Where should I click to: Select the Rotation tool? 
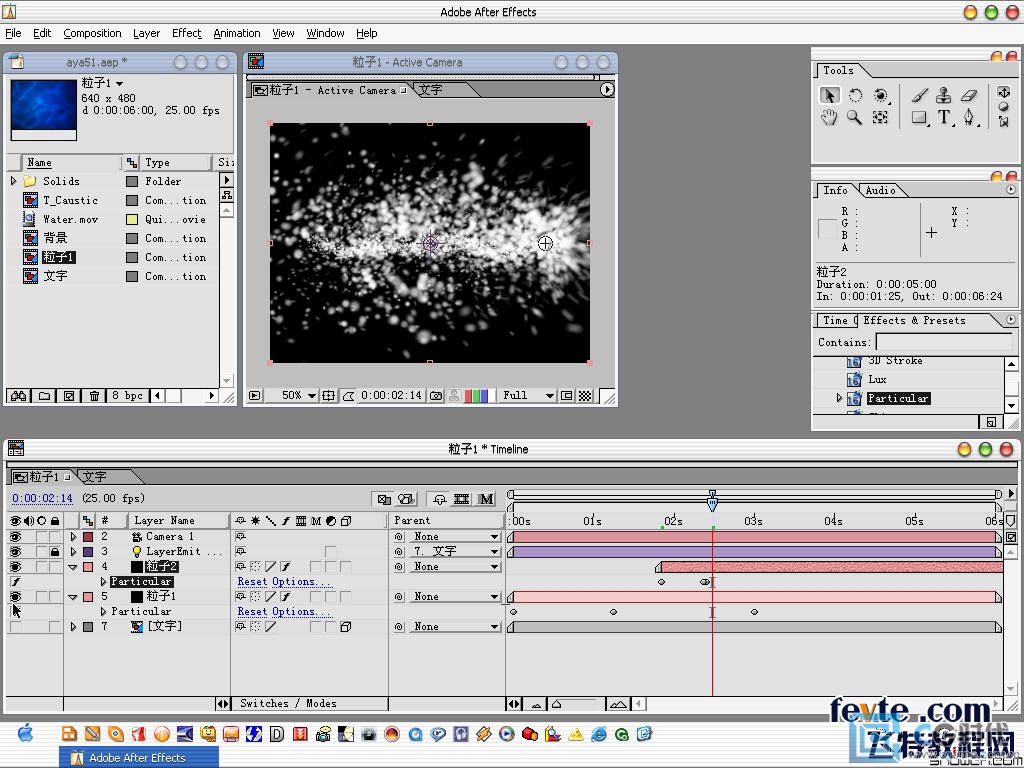(x=855, y=95)
